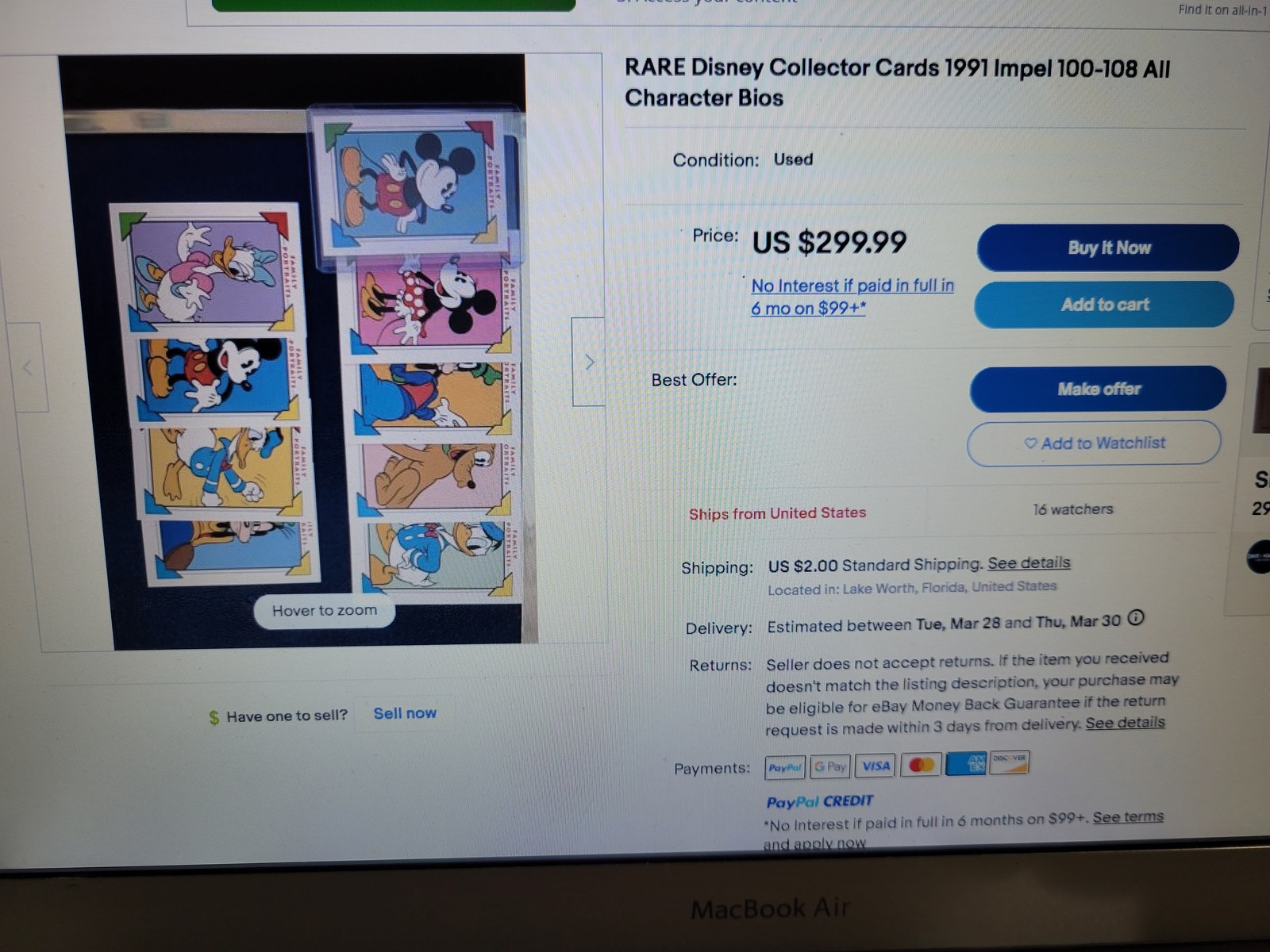Viewport: 1270px width, 952px height.
Task: Click the PayPal CREDIT logo
Action: coord(819,801)
